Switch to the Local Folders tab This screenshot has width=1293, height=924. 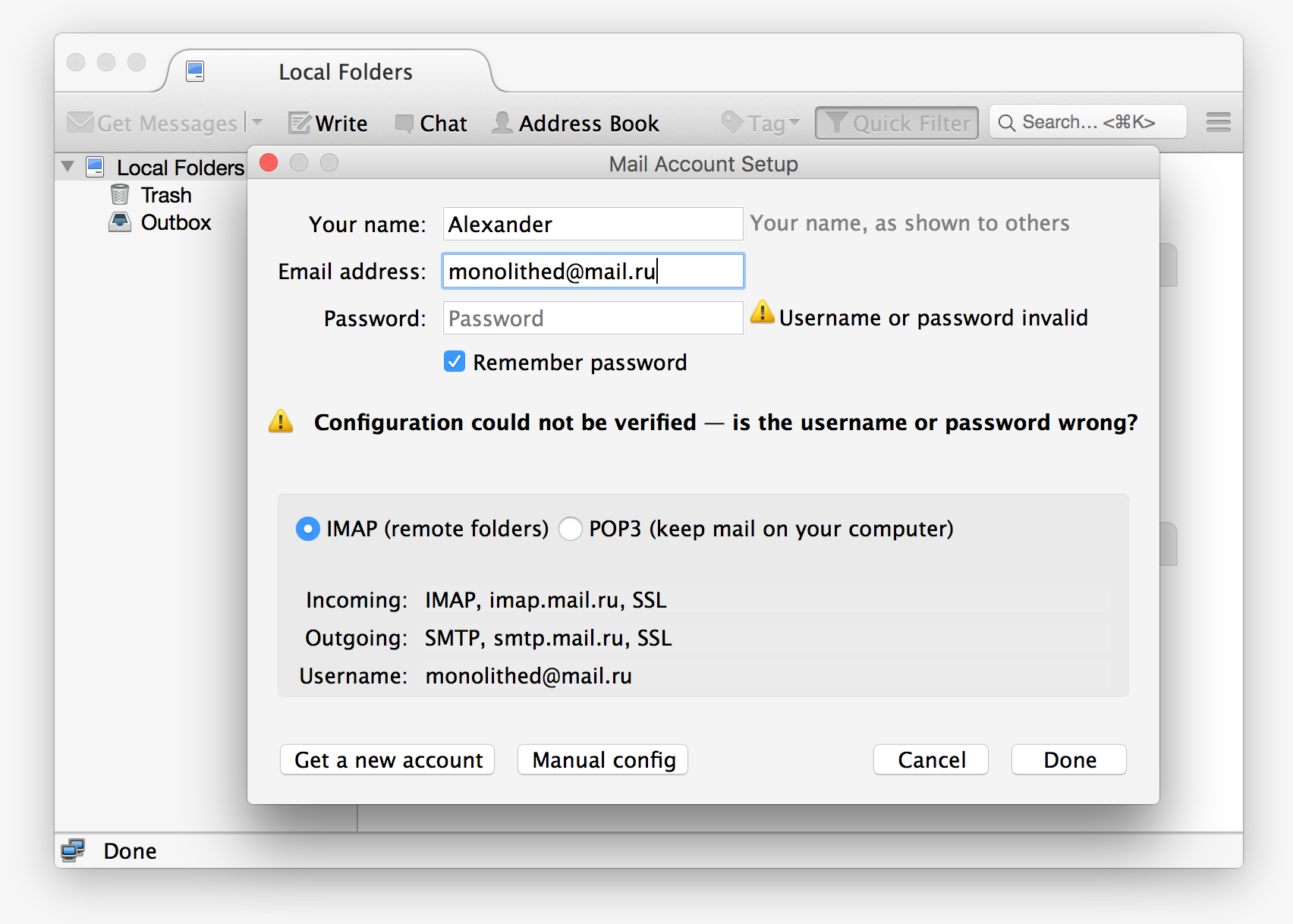tap(345, 71)
